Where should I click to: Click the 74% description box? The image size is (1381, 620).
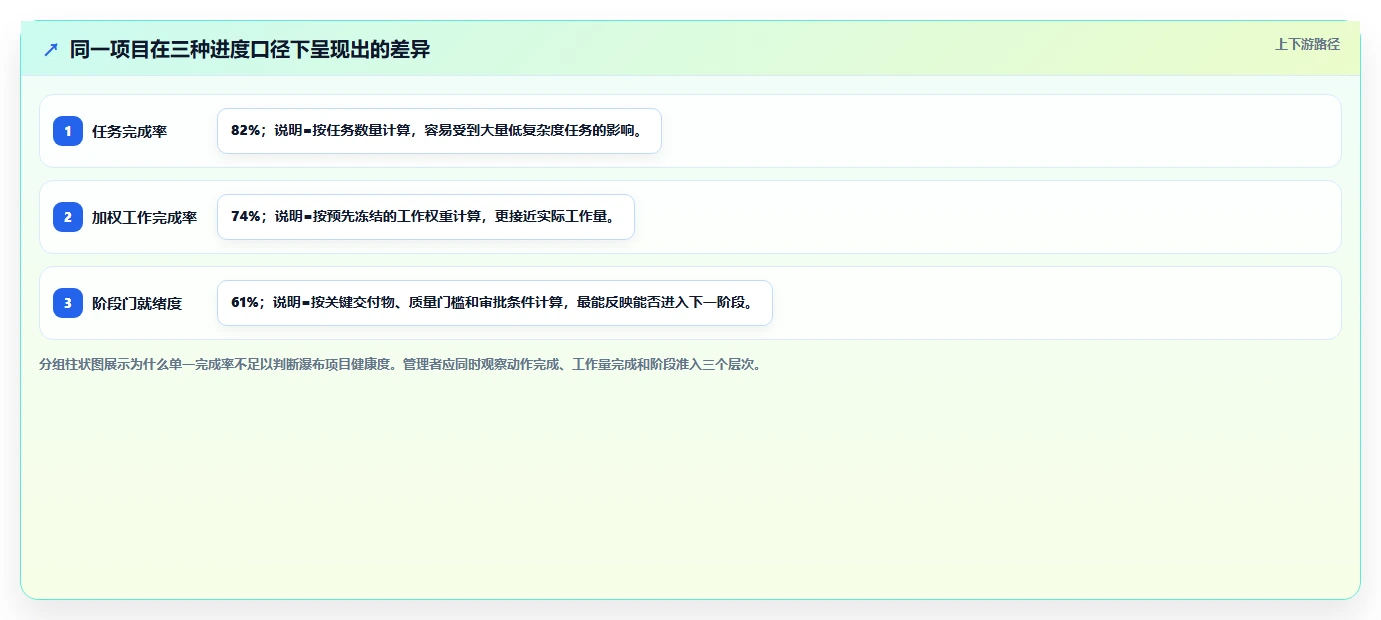(426, 217)
